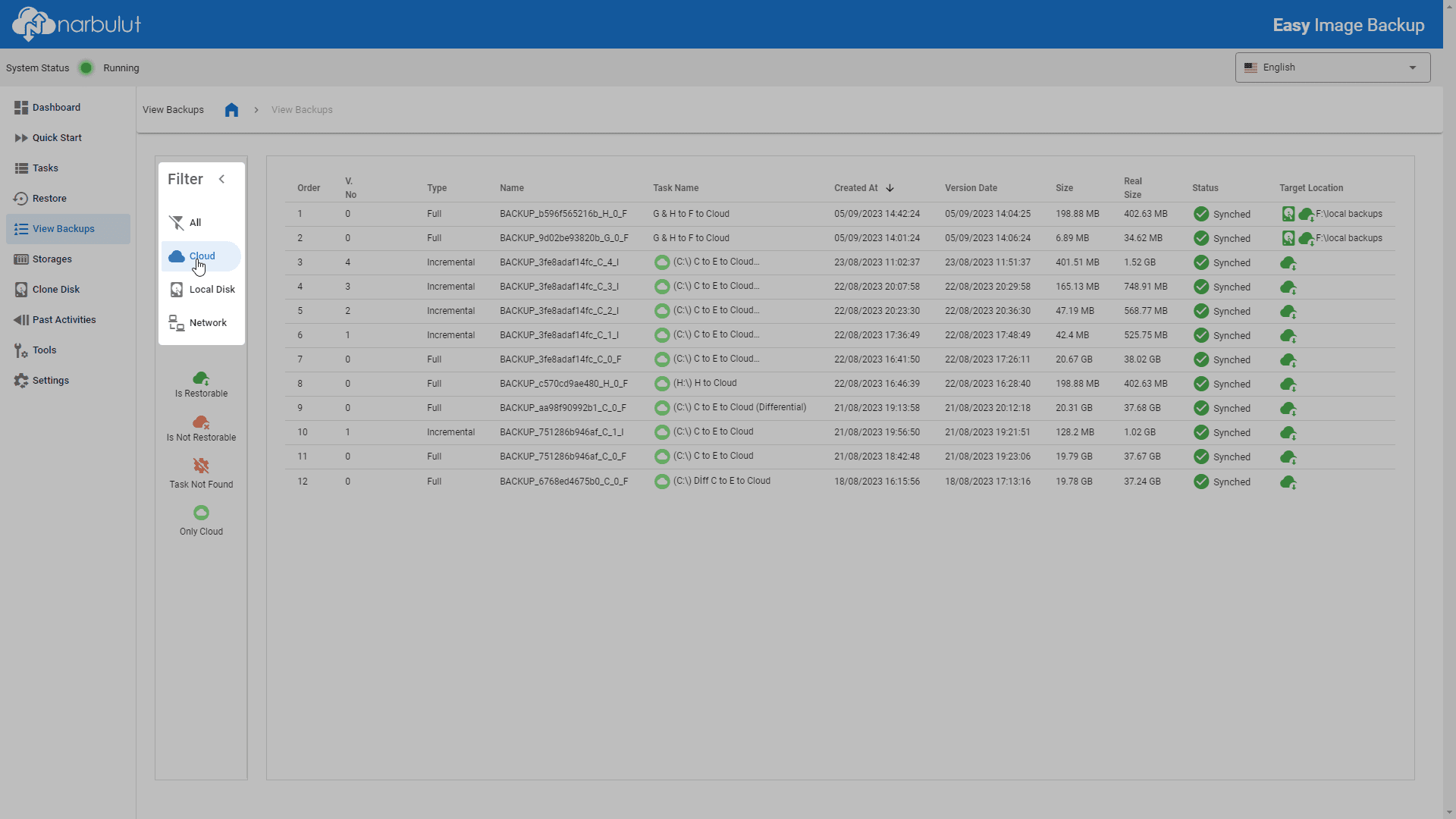This screenshot has width=1456, height=819.
Task: Click the home breadcrumb icon
Action: coord(231,110)
